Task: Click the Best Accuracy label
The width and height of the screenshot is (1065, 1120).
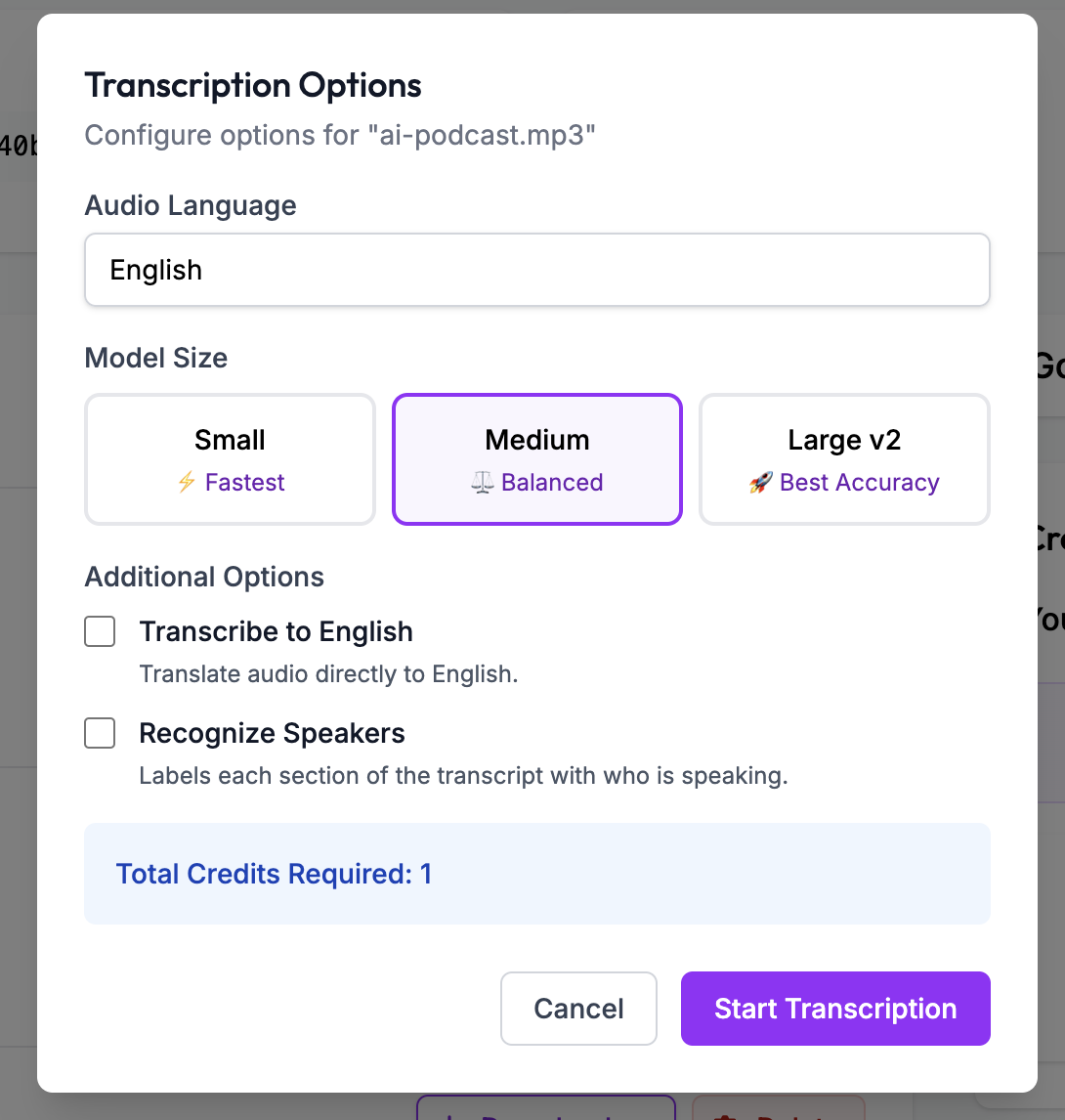Action: pos(860,482)
